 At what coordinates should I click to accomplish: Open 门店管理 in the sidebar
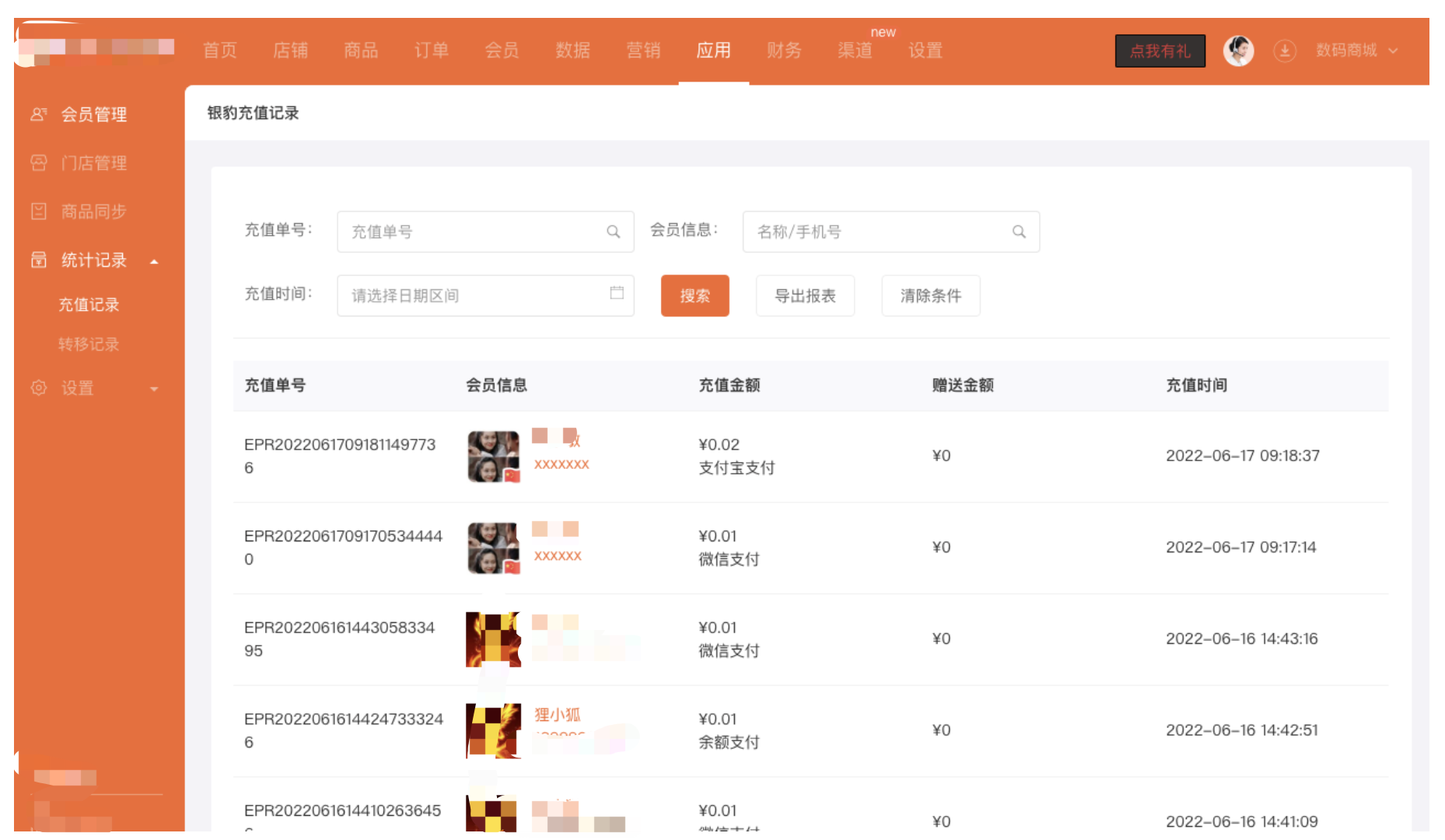(93, 163)
